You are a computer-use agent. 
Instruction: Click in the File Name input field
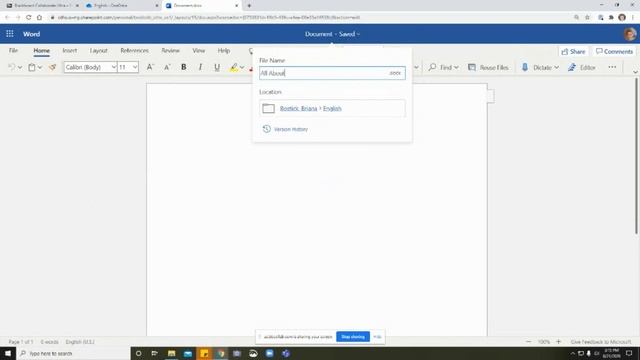[332, 73]
